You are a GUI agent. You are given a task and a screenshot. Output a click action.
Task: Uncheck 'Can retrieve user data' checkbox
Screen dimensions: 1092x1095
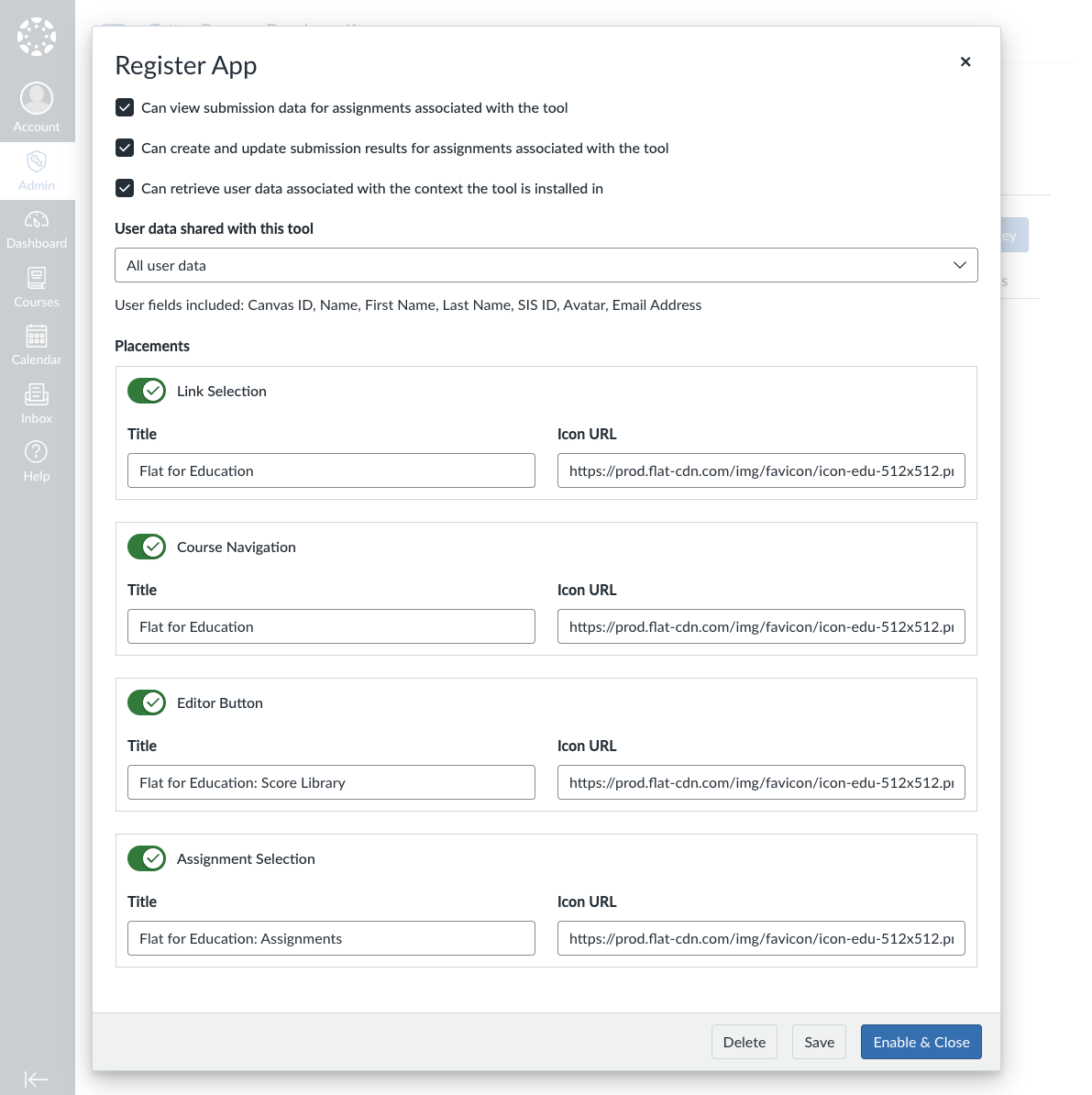[125, 188]
